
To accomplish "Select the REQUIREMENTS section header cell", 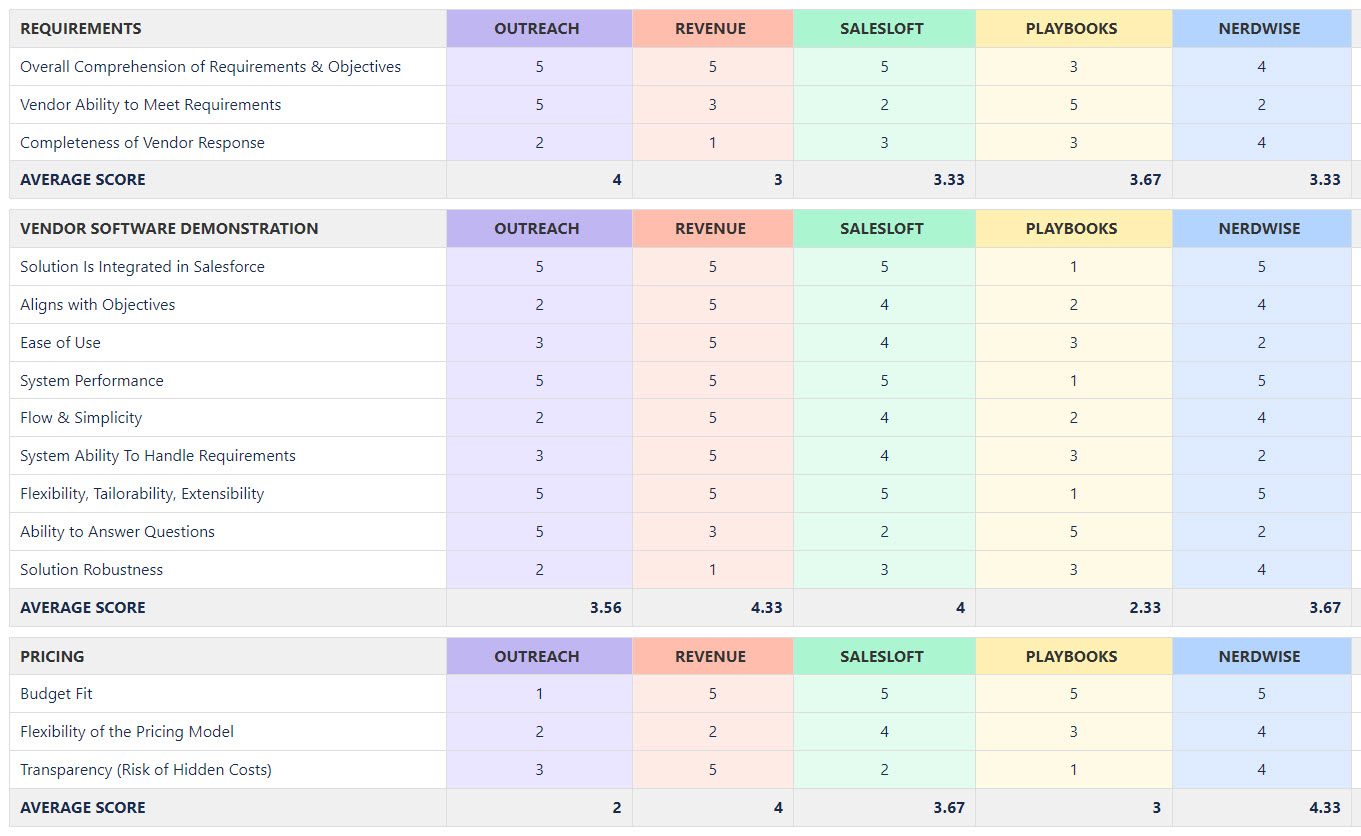I will pyautogui.click(x=228, y=29).
